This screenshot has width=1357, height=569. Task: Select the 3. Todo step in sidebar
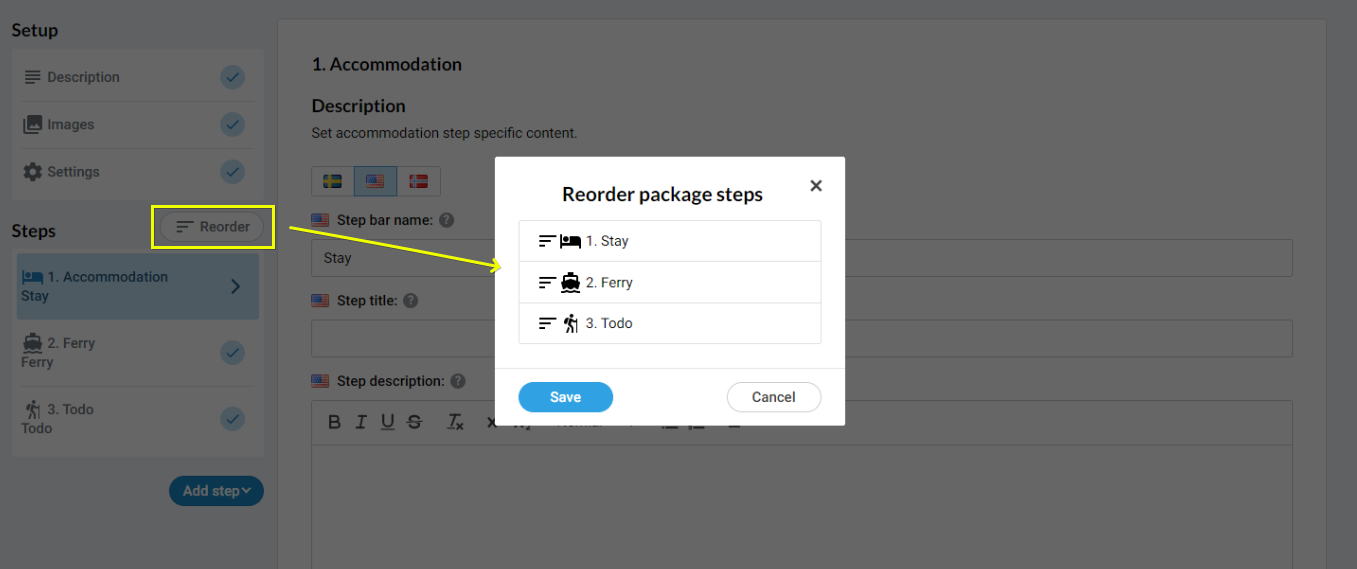coord(138,418)
